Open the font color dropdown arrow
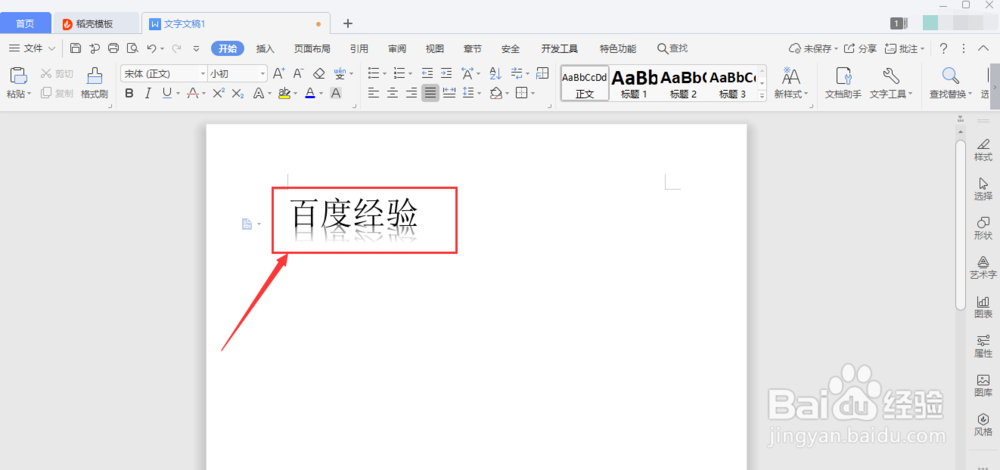 click(321, 94)
